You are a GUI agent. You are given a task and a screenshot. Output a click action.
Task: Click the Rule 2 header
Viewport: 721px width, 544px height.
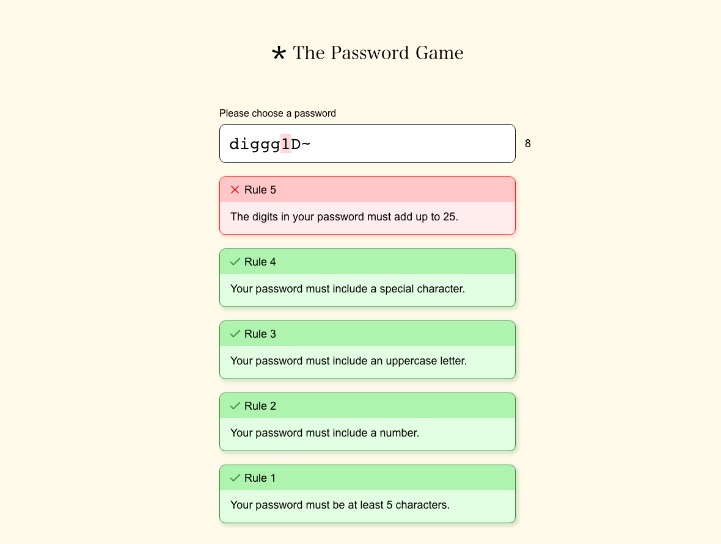[367, 406]
